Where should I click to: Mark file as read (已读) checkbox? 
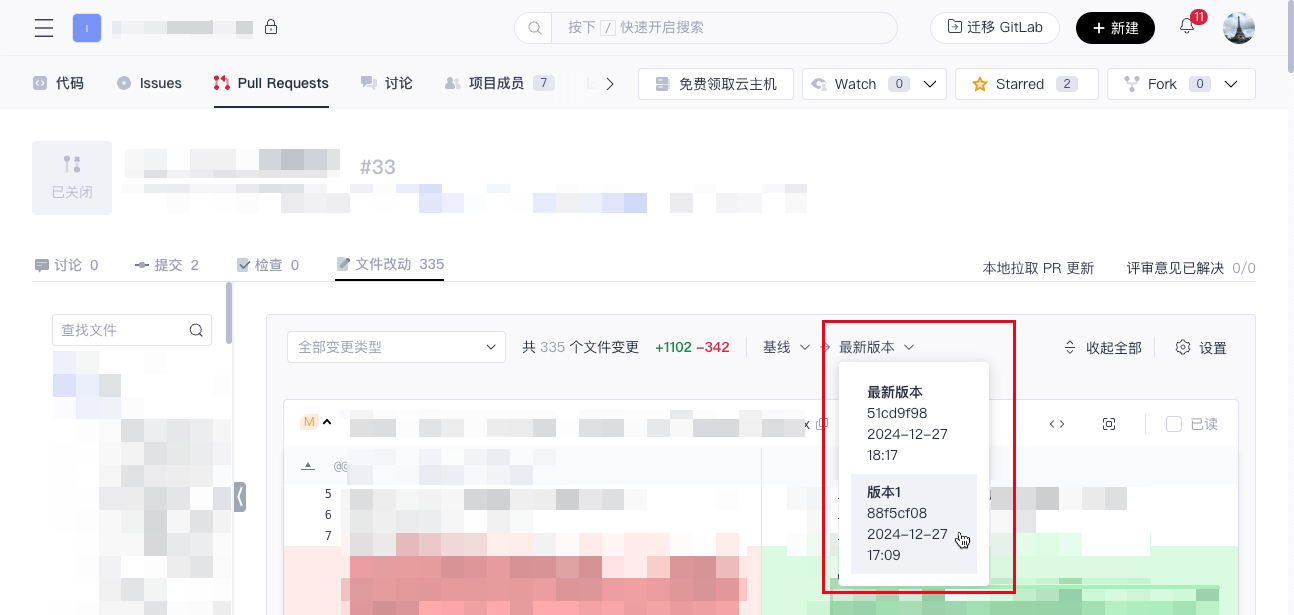click(x=1174, y=424)
